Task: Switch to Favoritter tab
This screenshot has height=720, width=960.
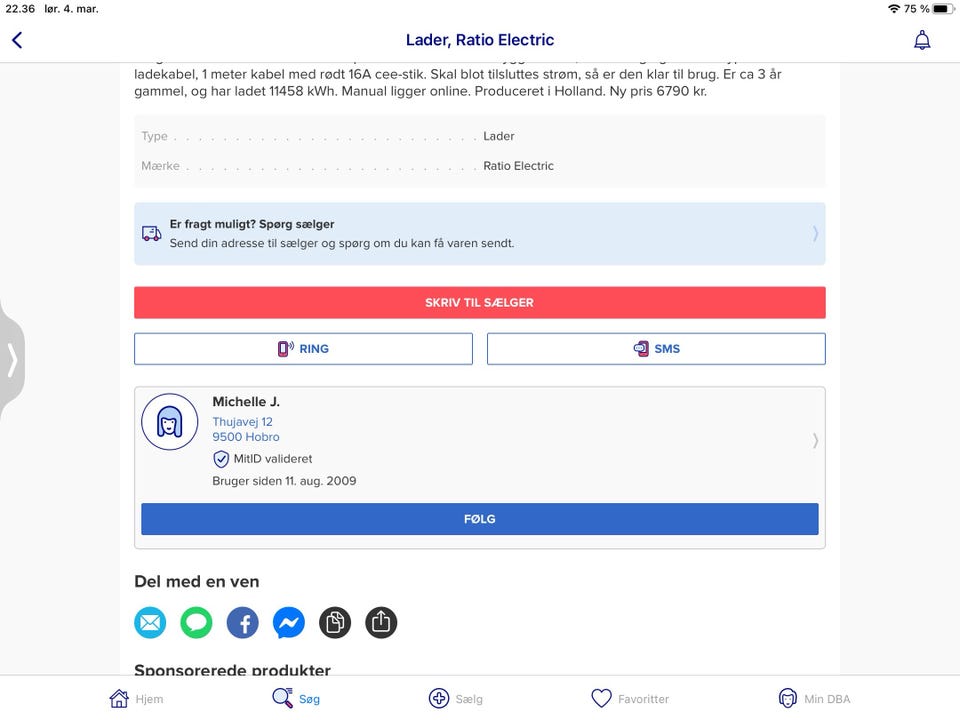Action: [630, 698]
